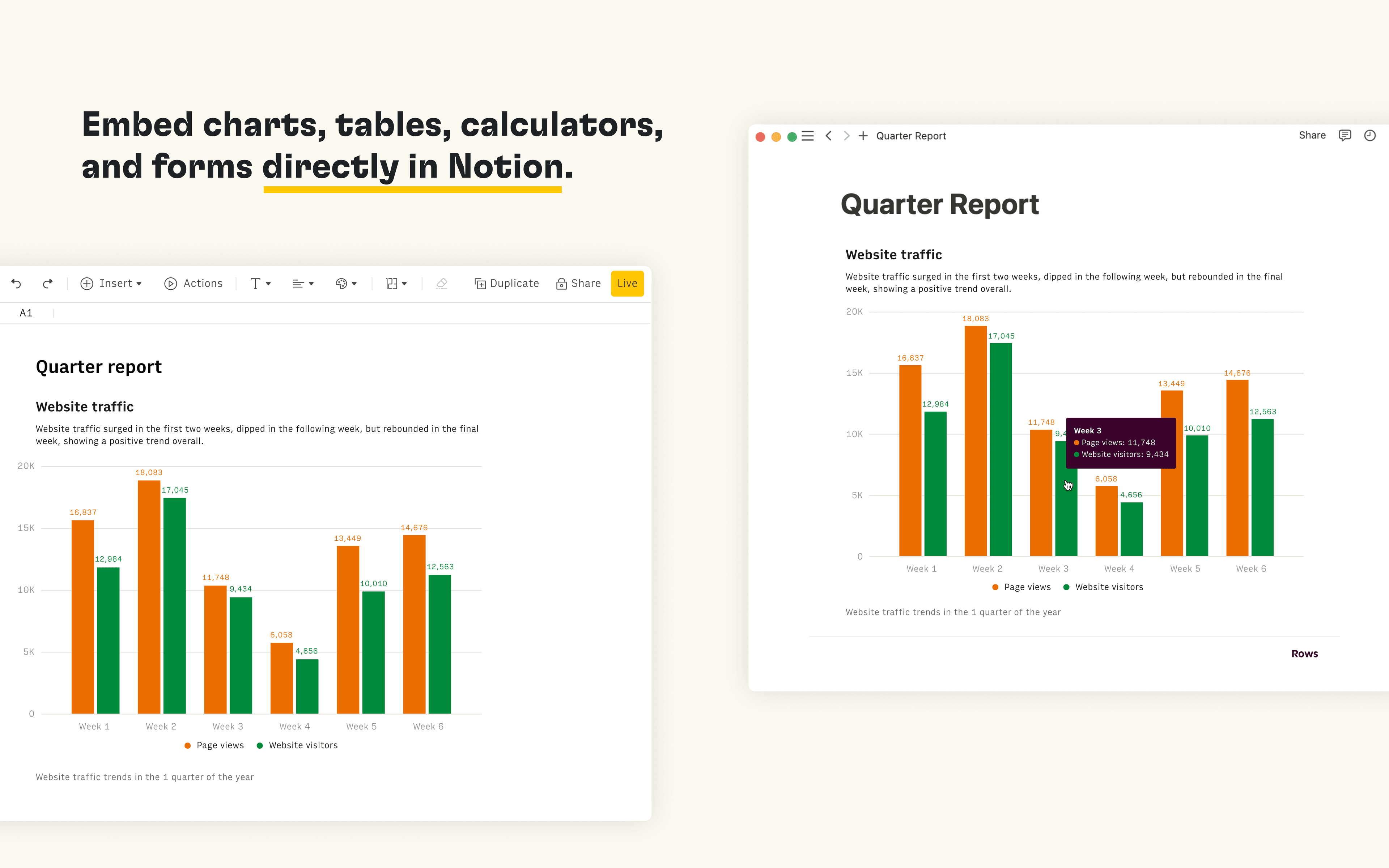Open the page history clock icon in Notion
1389x868 pixels.
coord(1370,136)
